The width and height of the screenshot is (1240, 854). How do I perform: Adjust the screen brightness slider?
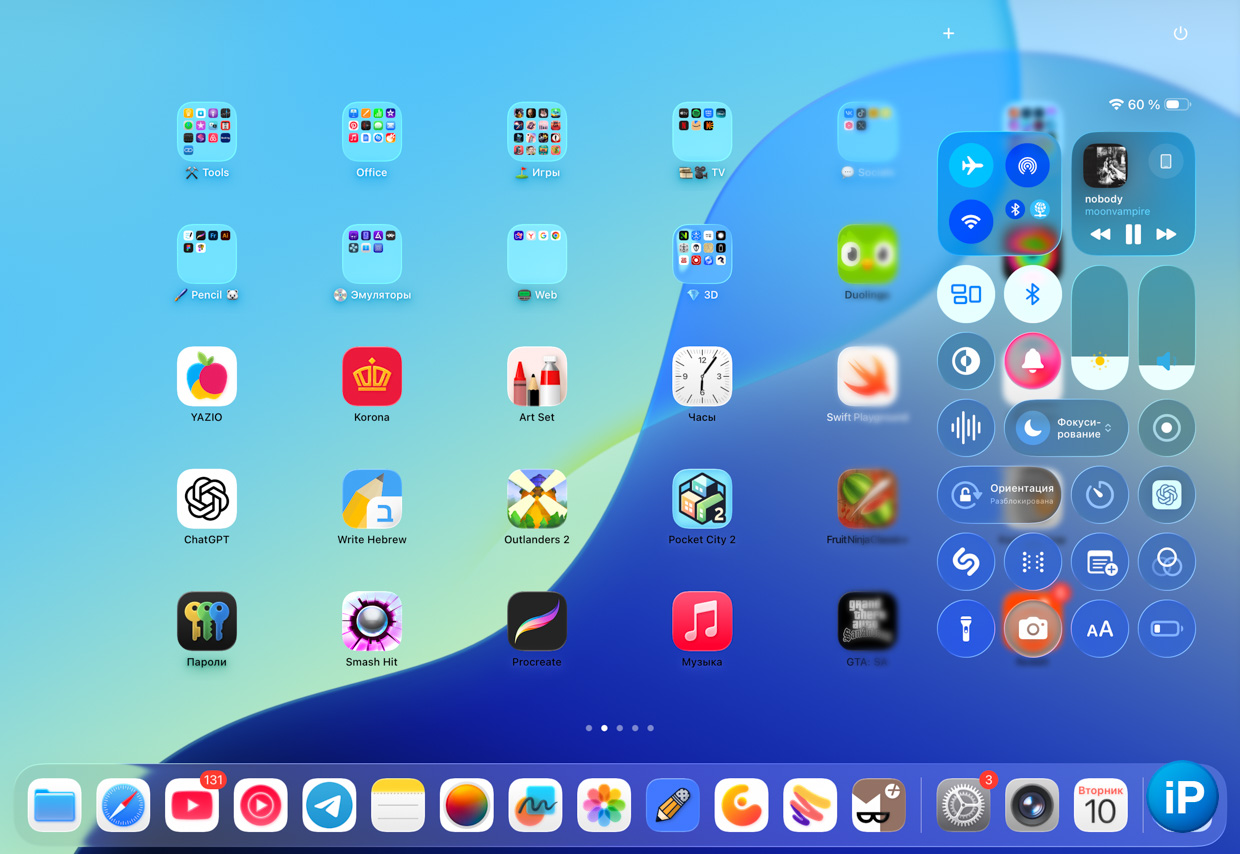pos(1100,328)
